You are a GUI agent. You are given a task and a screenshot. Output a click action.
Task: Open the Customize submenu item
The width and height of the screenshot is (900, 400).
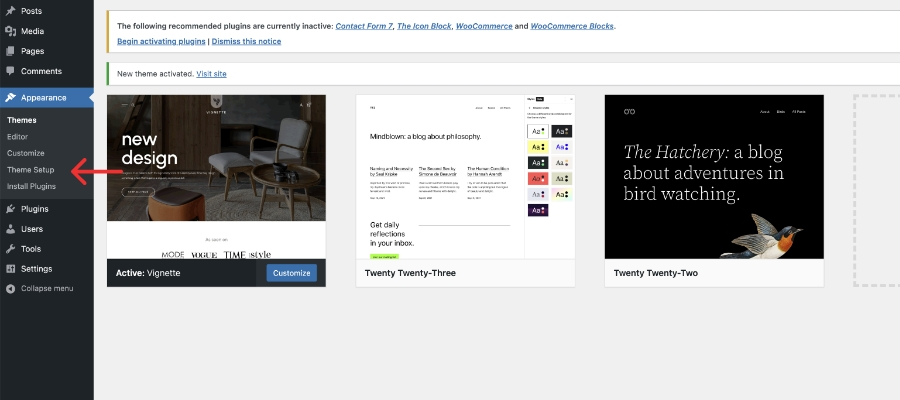(x=25, y=153)
